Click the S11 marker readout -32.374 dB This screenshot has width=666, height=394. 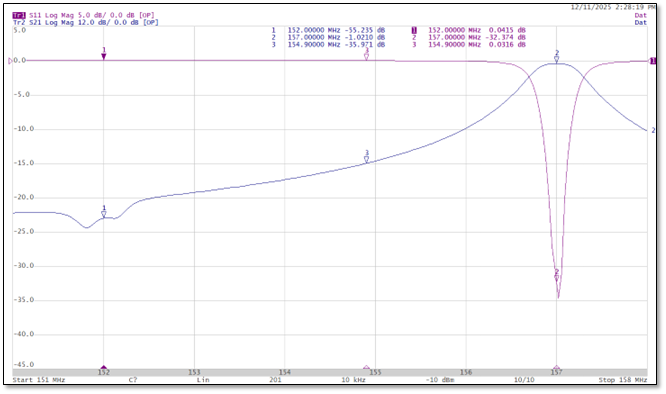pos(505,37)
